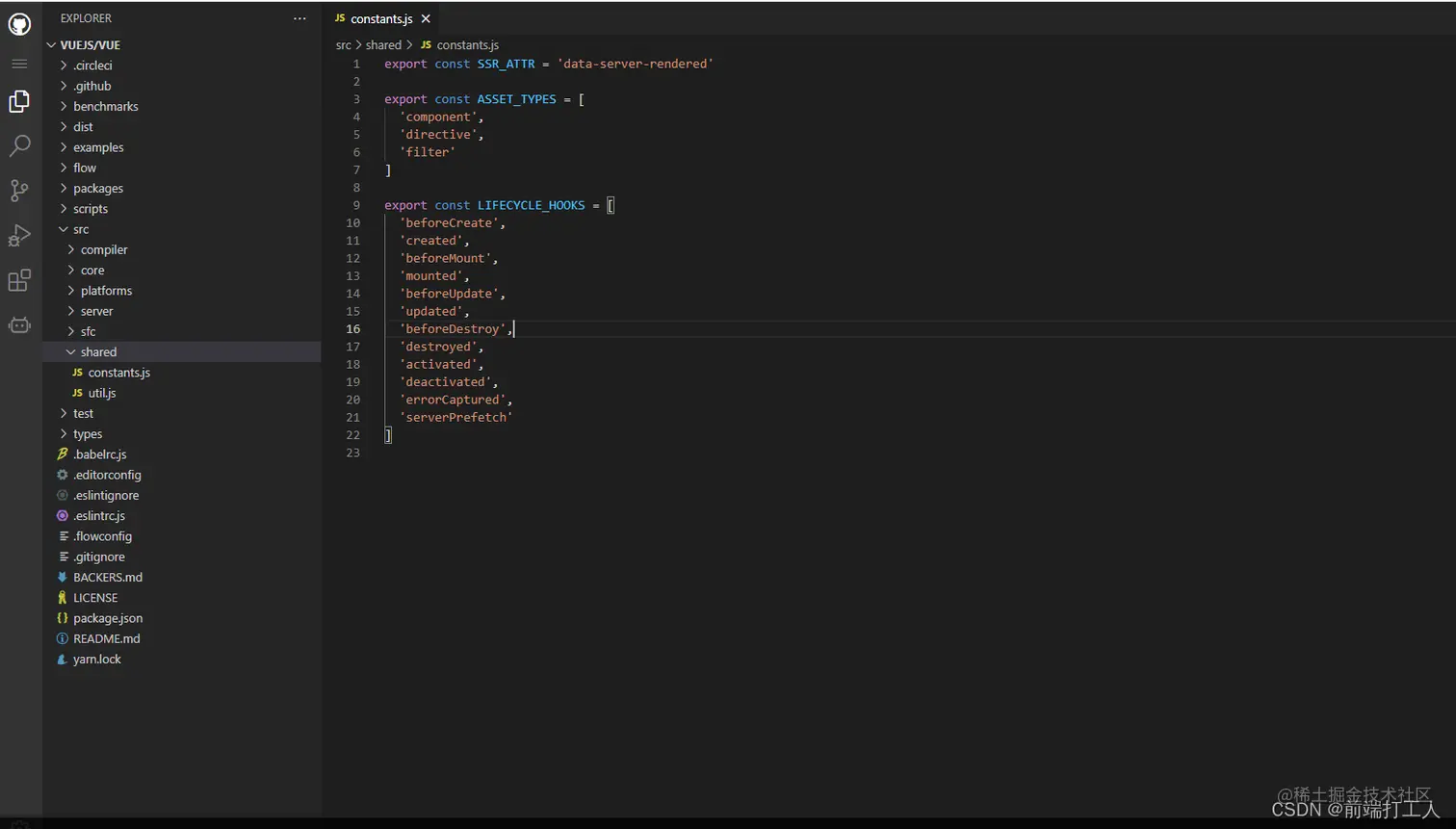The image size is (1456, 829).
Task: Click the 'beforeCreate' string in code
Action: pos(449,223)
